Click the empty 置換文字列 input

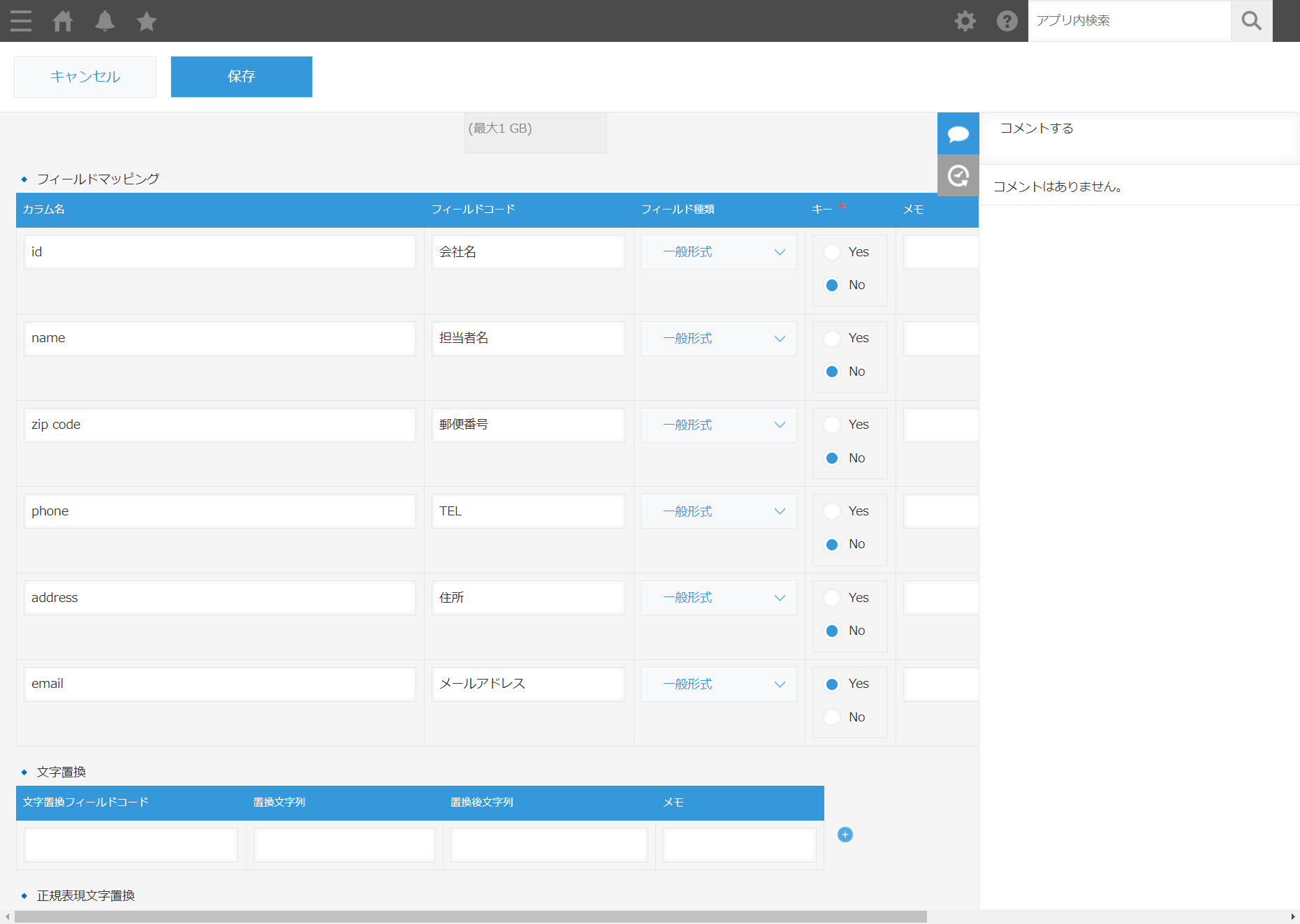[x=345, y=845]
